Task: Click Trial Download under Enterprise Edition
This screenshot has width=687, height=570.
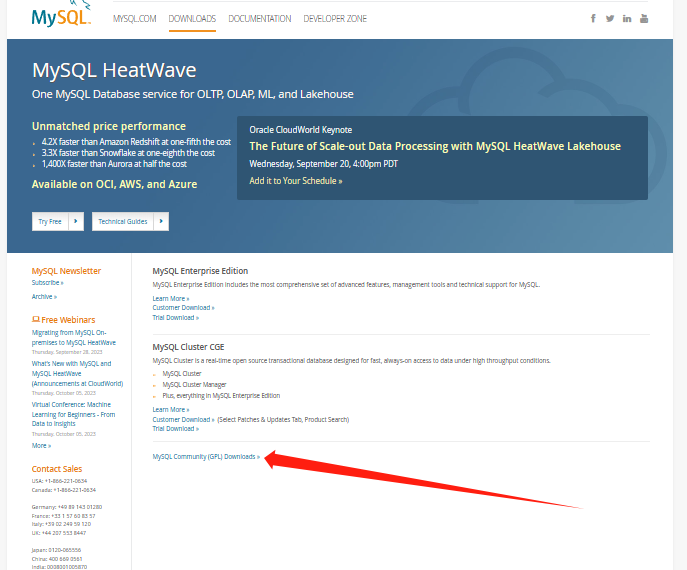Action: point(176,318)
